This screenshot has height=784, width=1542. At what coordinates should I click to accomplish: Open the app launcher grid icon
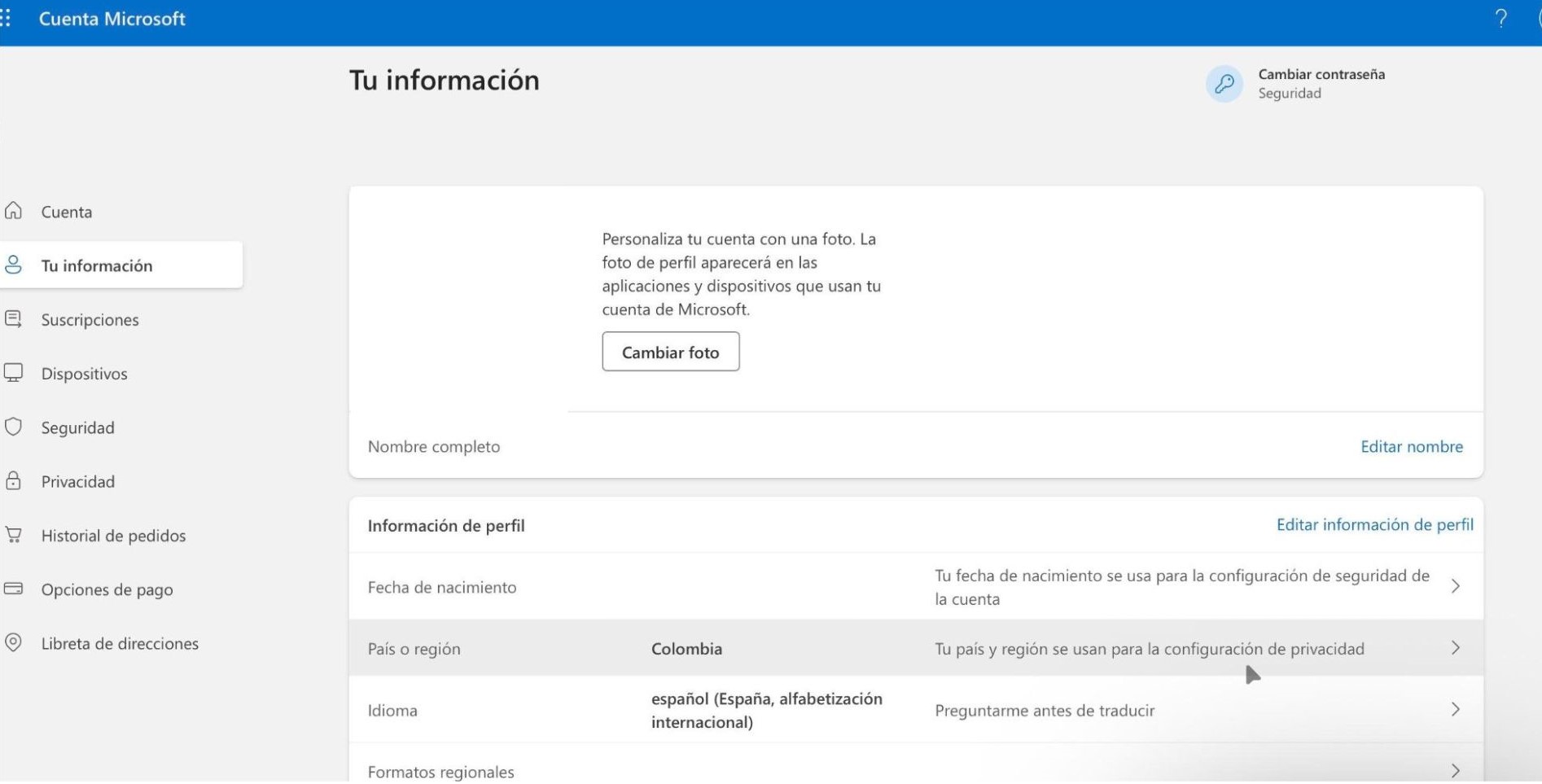[7, 19]
